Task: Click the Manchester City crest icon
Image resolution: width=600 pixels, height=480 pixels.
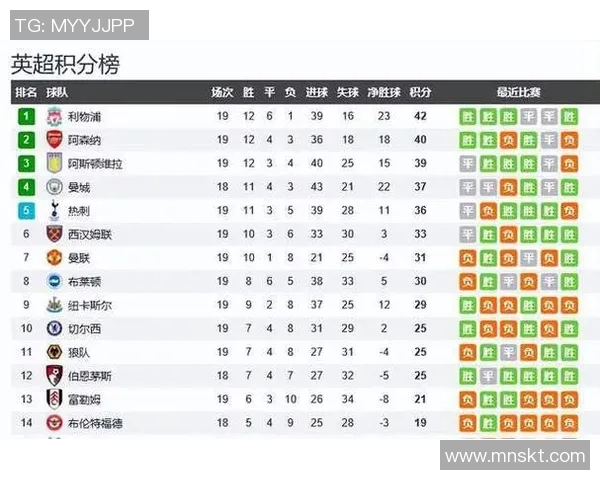Action: [x=53, y=187]
